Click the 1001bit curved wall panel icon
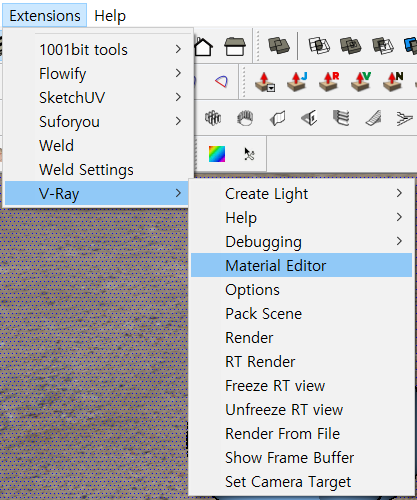The width and height of the screenshot is (417, 500). coord(277,118)
